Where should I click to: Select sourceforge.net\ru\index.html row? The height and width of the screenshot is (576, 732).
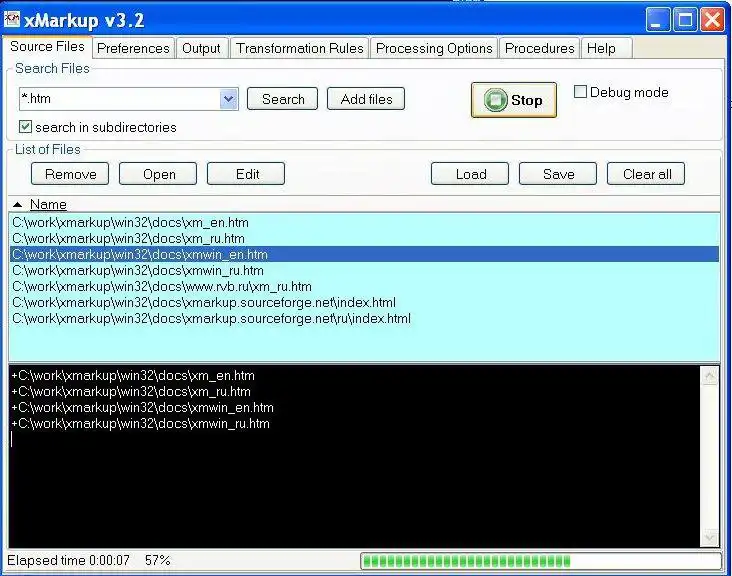point(364,318)
